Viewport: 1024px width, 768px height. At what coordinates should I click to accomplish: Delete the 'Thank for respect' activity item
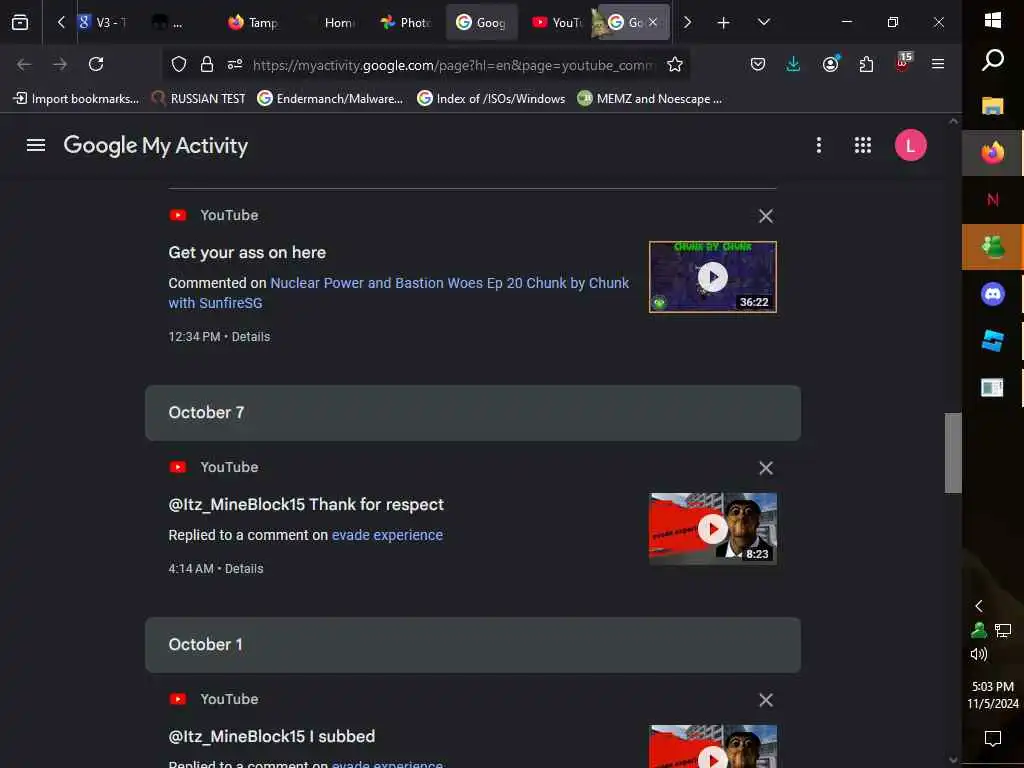point(765,468)
